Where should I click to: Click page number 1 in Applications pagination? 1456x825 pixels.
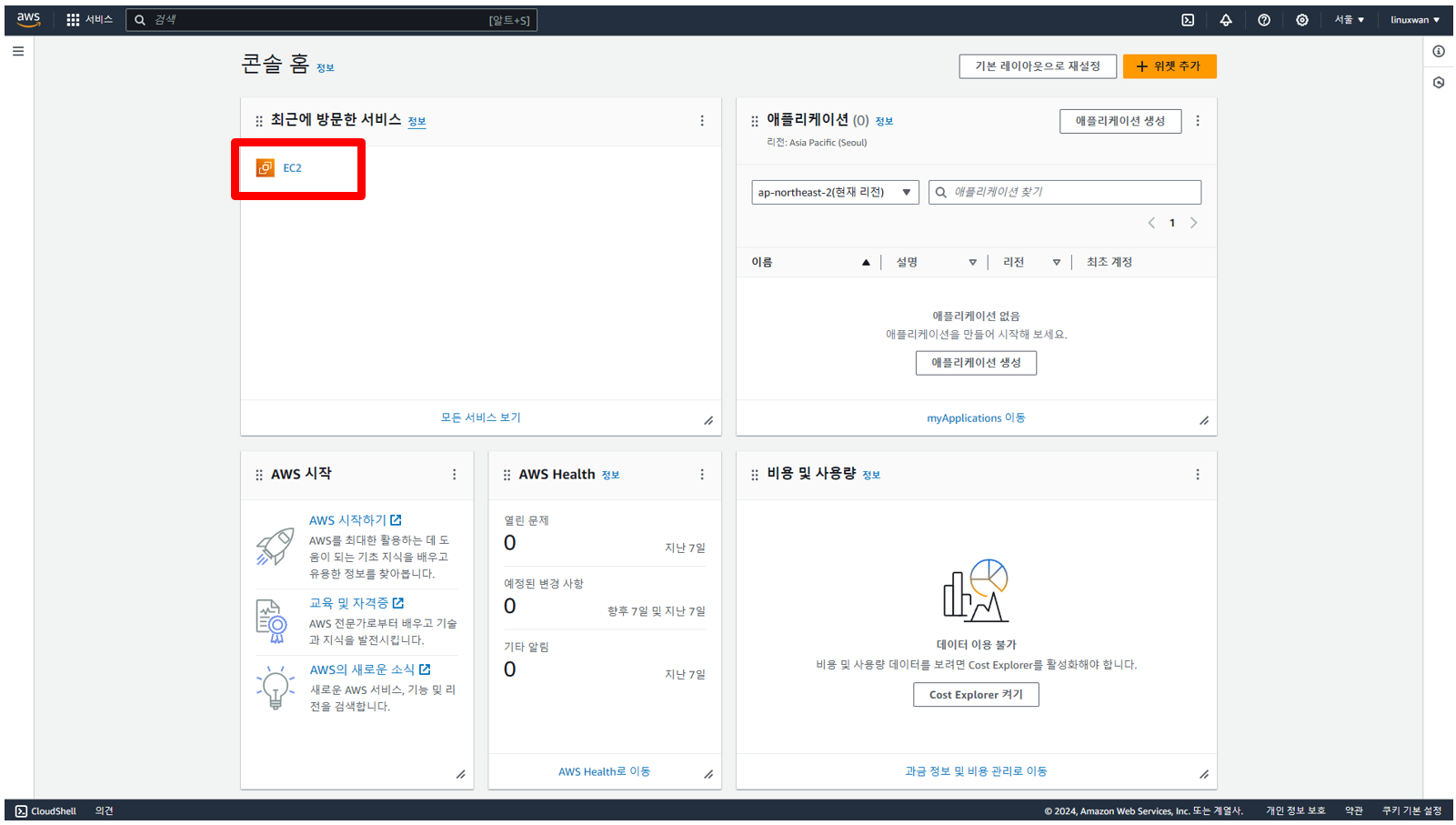point(1172,223)
